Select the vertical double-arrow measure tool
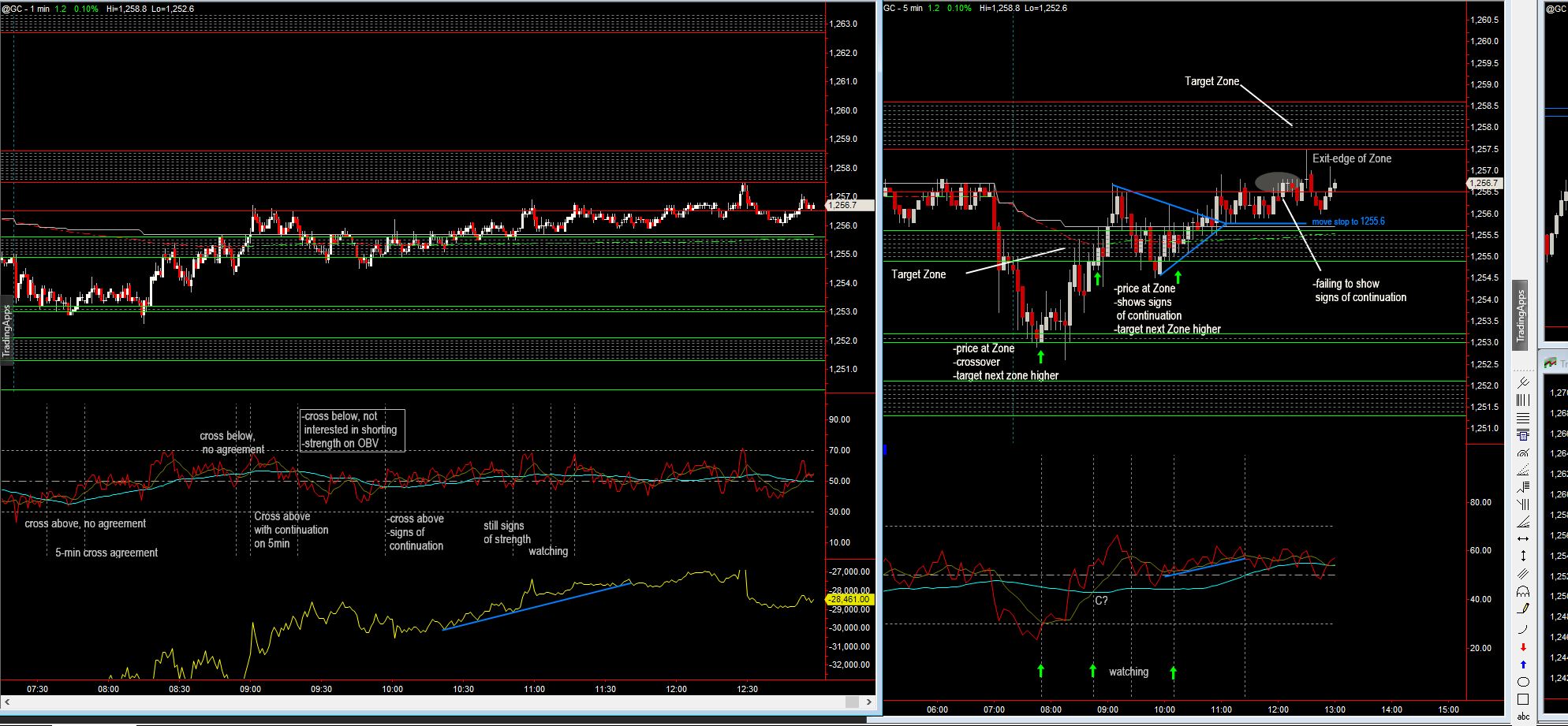 [x=1523, y=556]
